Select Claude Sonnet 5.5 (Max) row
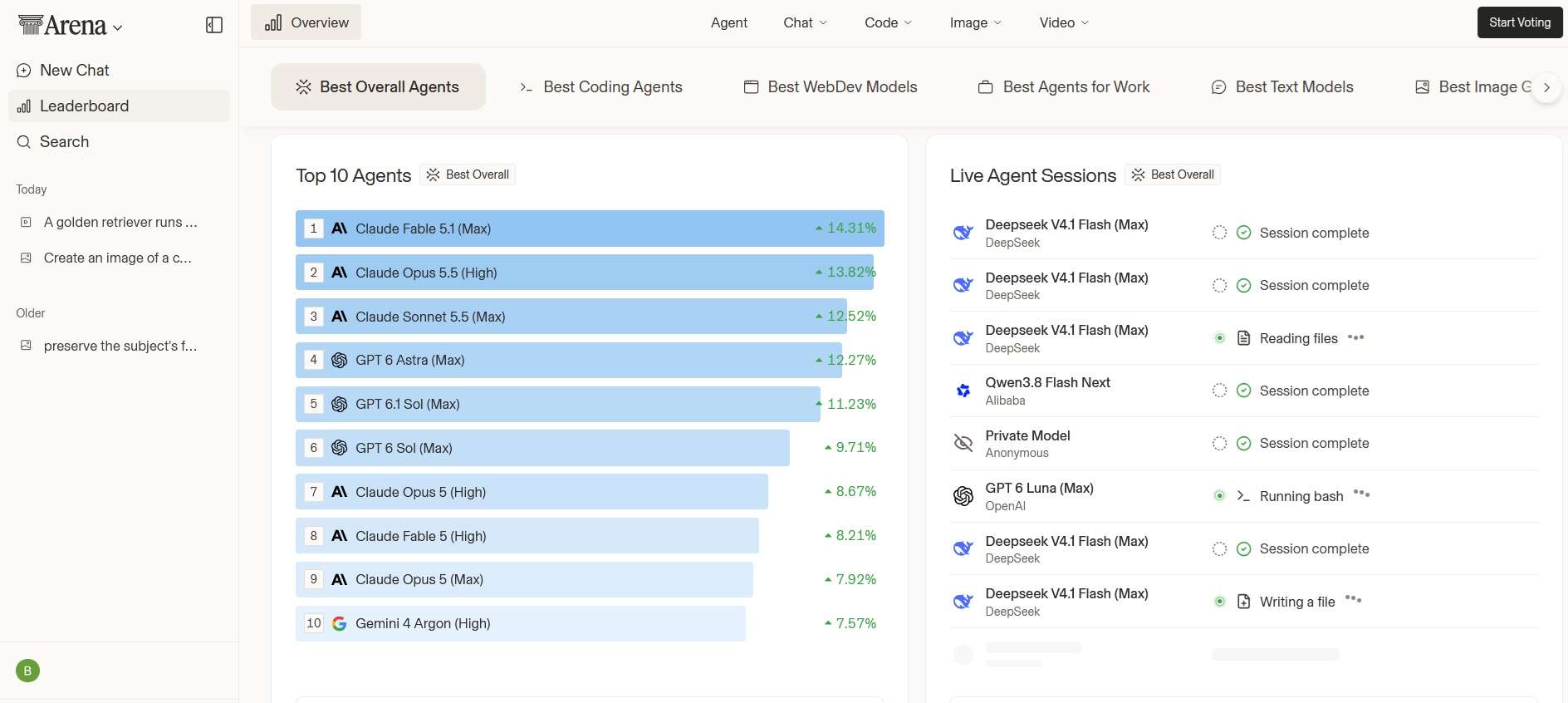This screenshot has height=703, width=1568. click(590, 317)
